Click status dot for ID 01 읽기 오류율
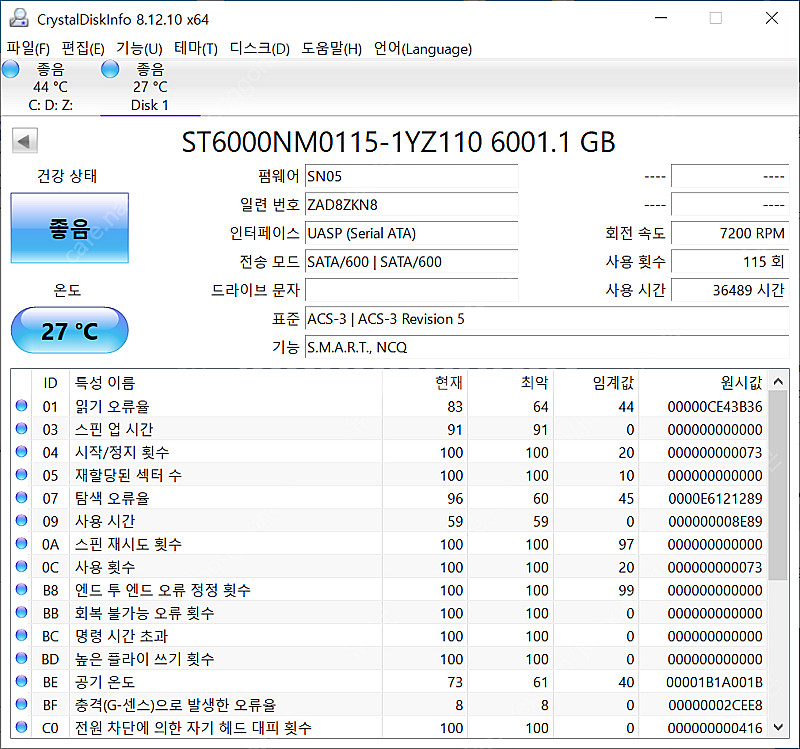The width and height of the screenshot is (800, 749). click(x=21, y=406)
